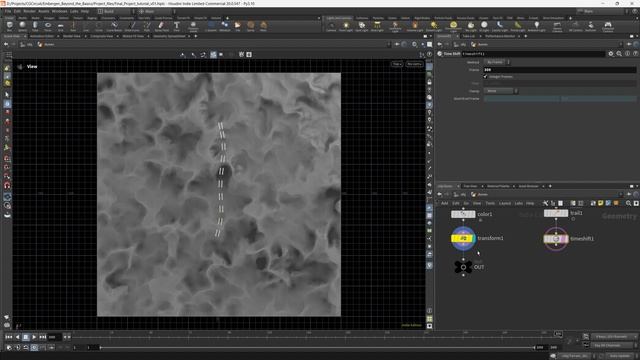The width and height of the screenshot is (640, 360).
Task: Open the Method dropdown showing By Frame
Action: (497, 62)
